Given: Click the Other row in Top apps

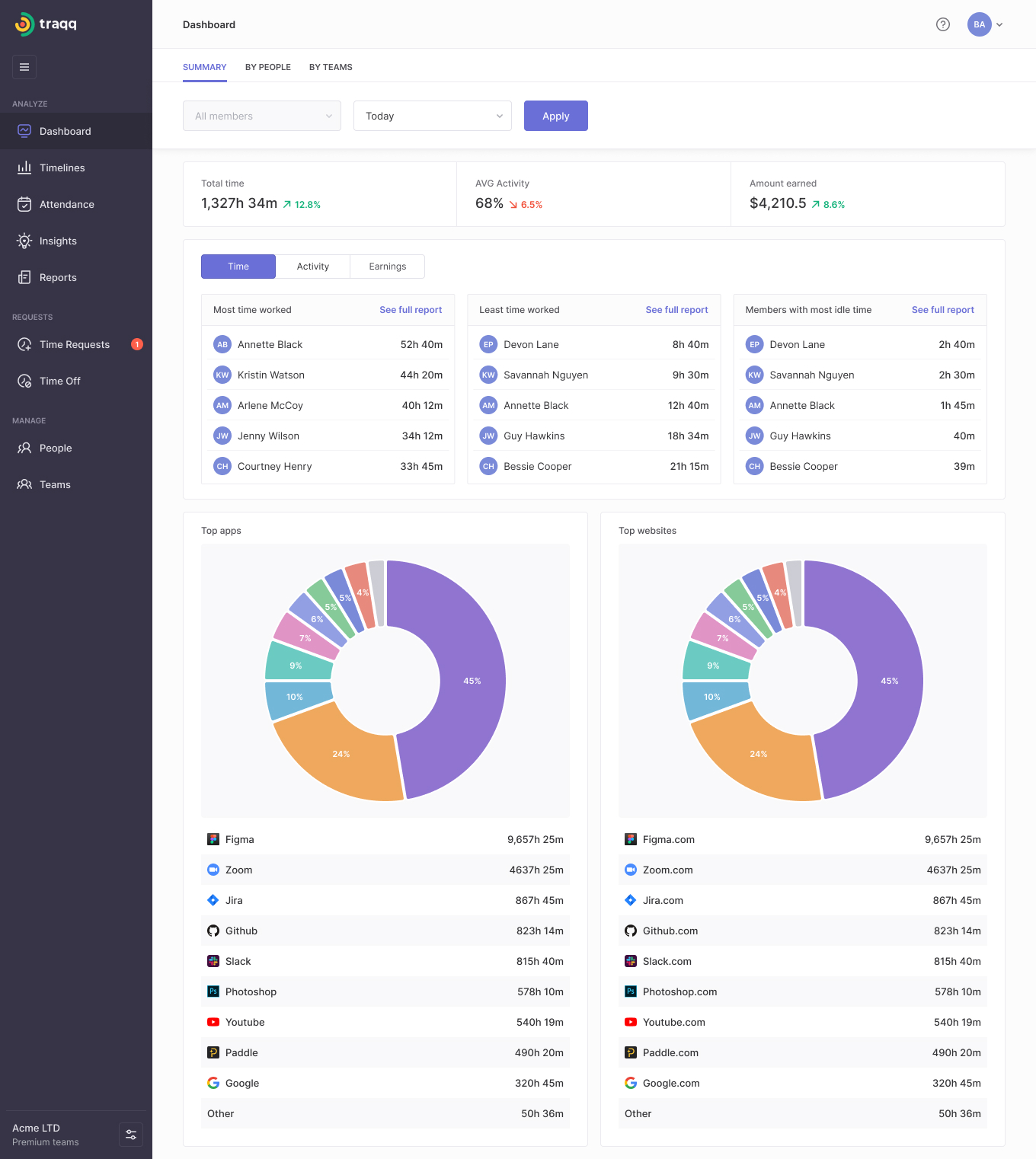Looking at the screenshot, I should click(385, 1113).
